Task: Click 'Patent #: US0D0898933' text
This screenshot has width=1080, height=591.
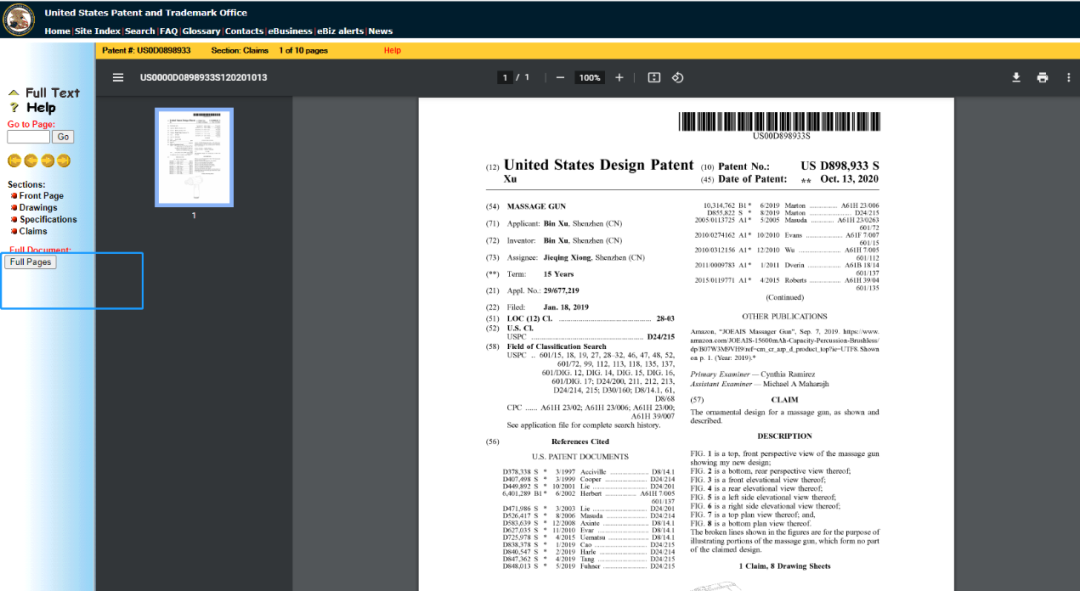Action: (146, 50)
